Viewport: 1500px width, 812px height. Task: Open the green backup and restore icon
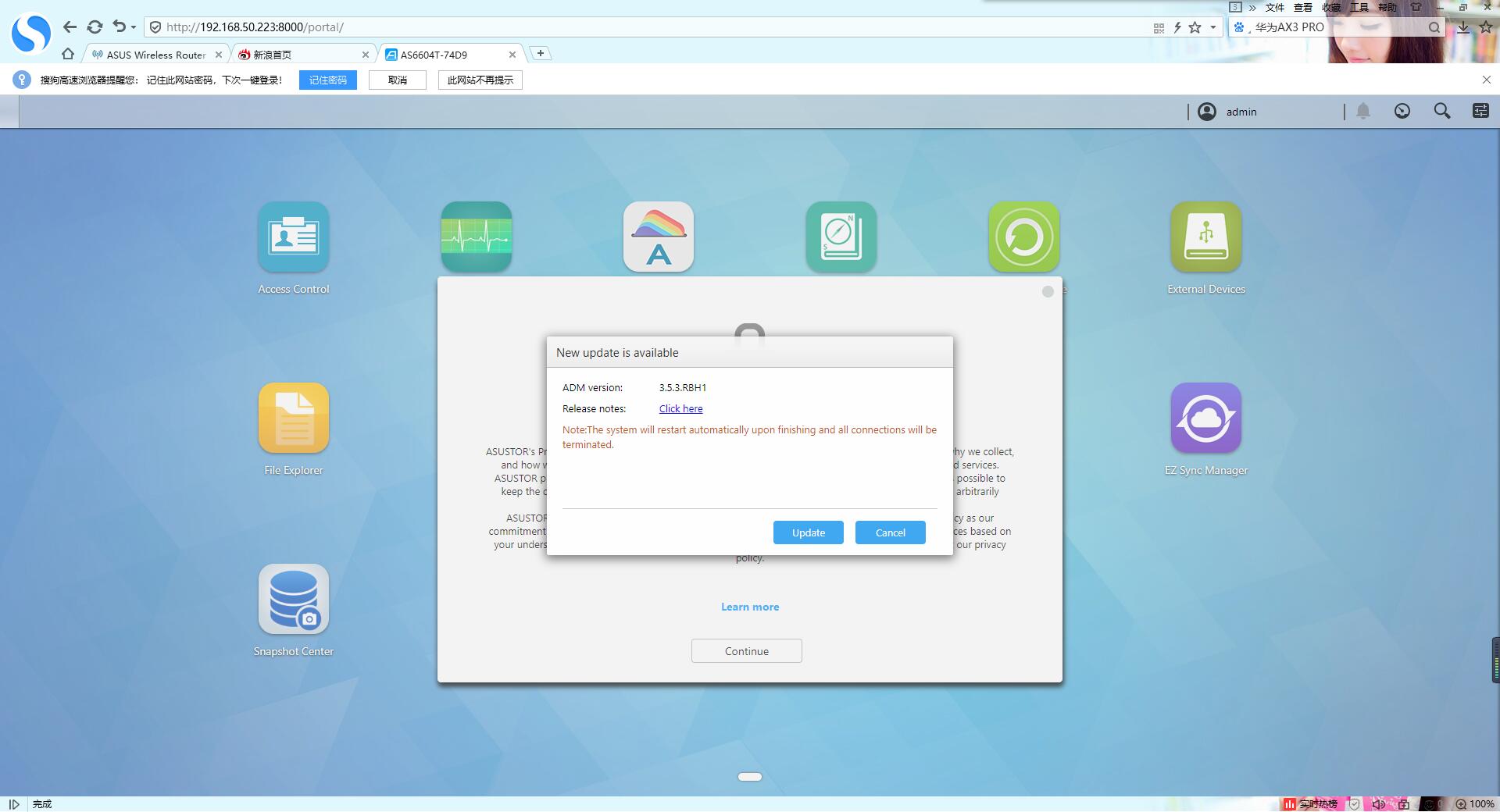(x=1023, y=237)
